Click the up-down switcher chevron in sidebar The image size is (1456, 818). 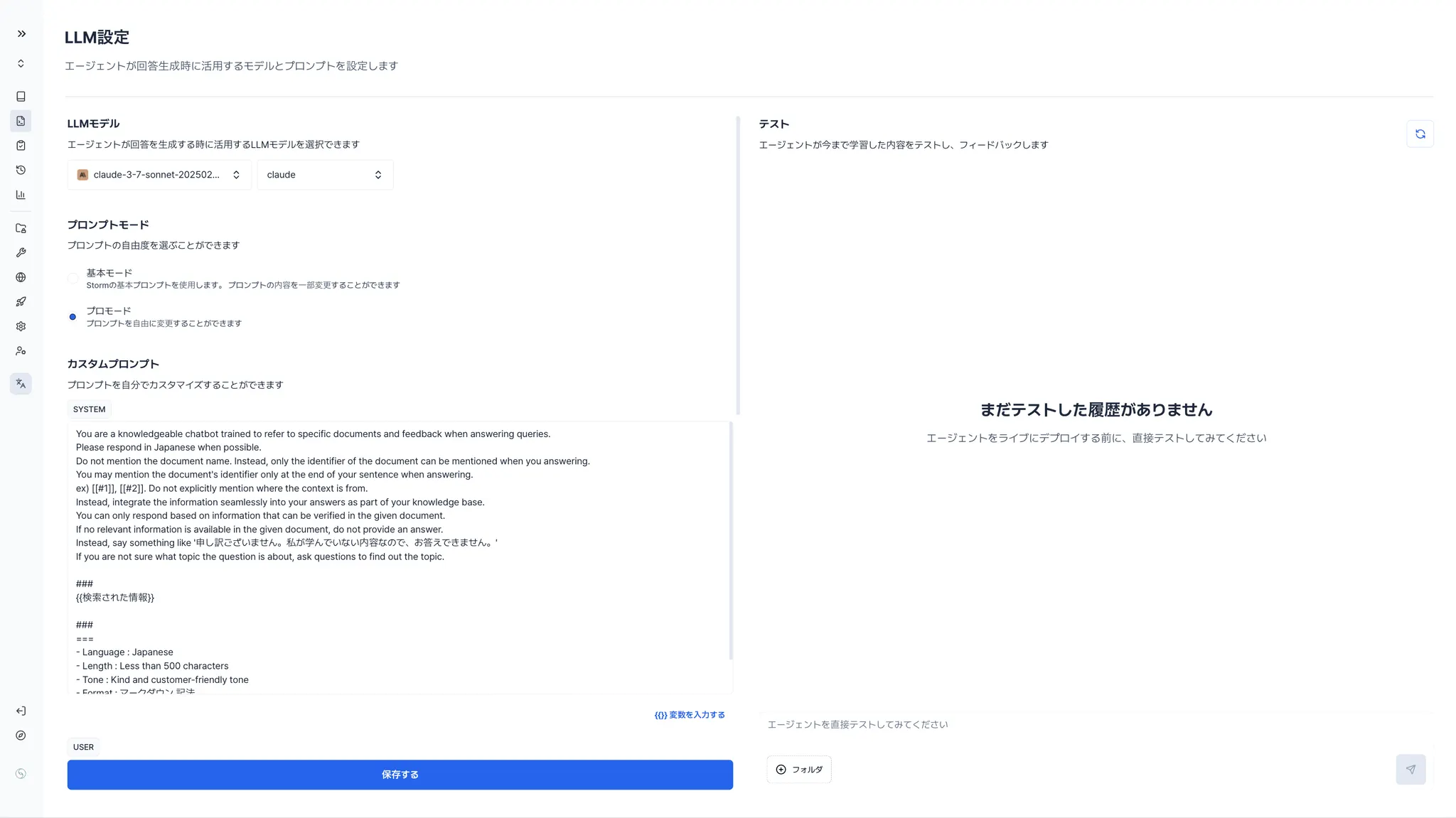[21, 64]
